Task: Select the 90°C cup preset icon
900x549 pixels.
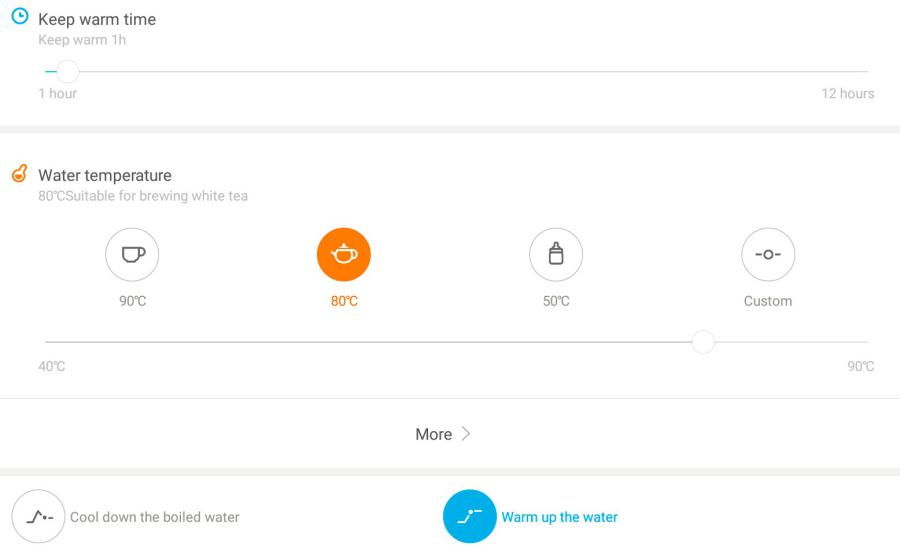Action: pos(132,254)
